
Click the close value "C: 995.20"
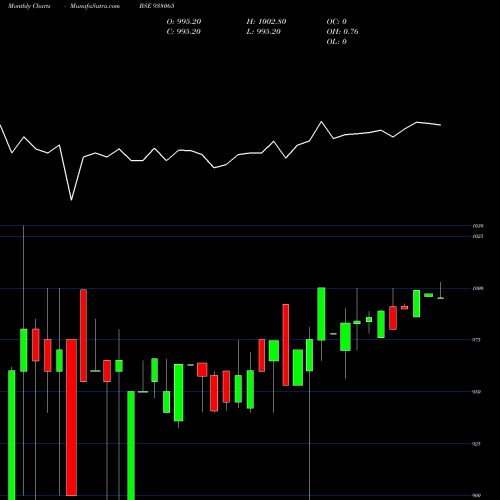(184, 32)
